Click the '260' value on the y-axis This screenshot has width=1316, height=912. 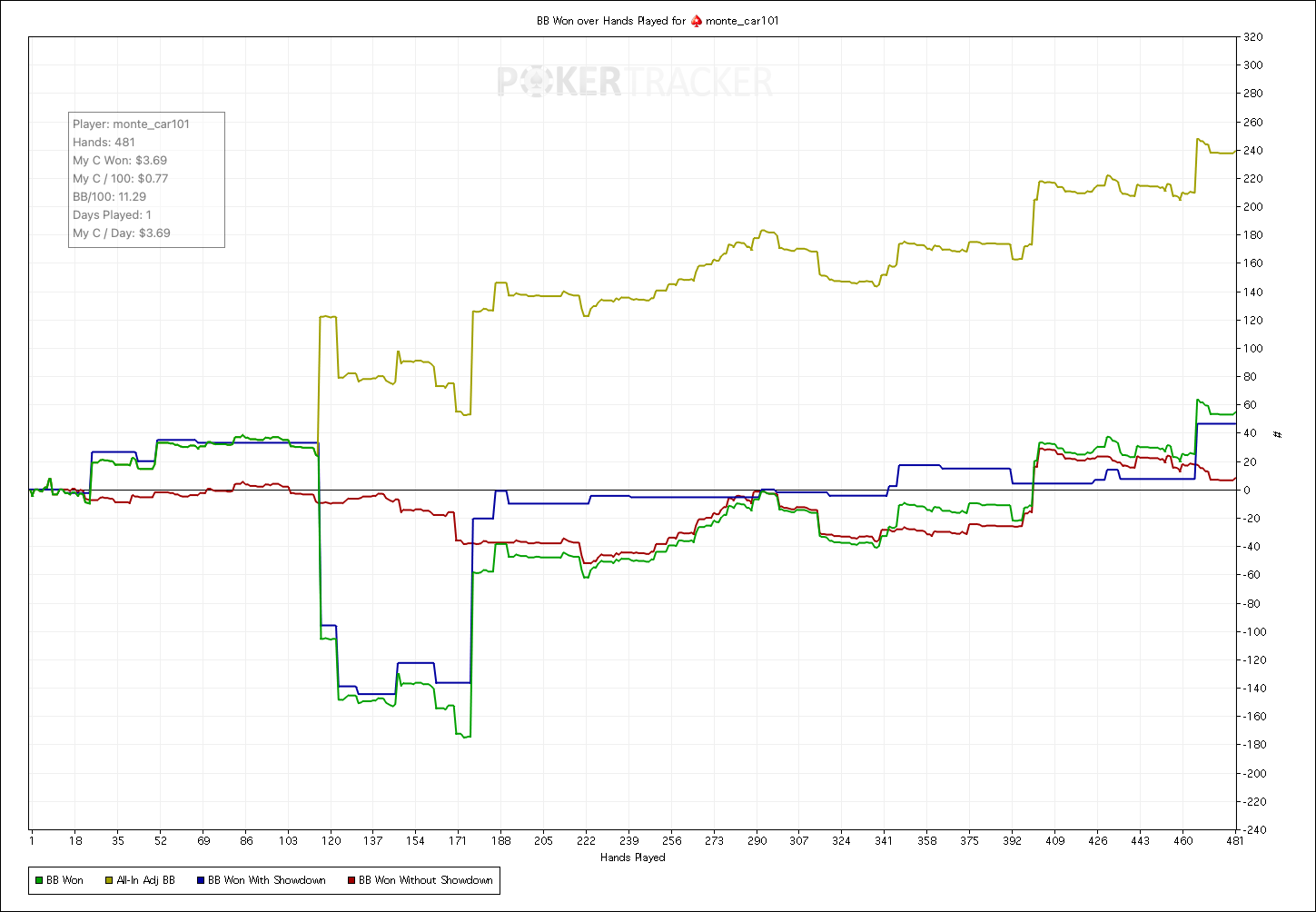1252,122
